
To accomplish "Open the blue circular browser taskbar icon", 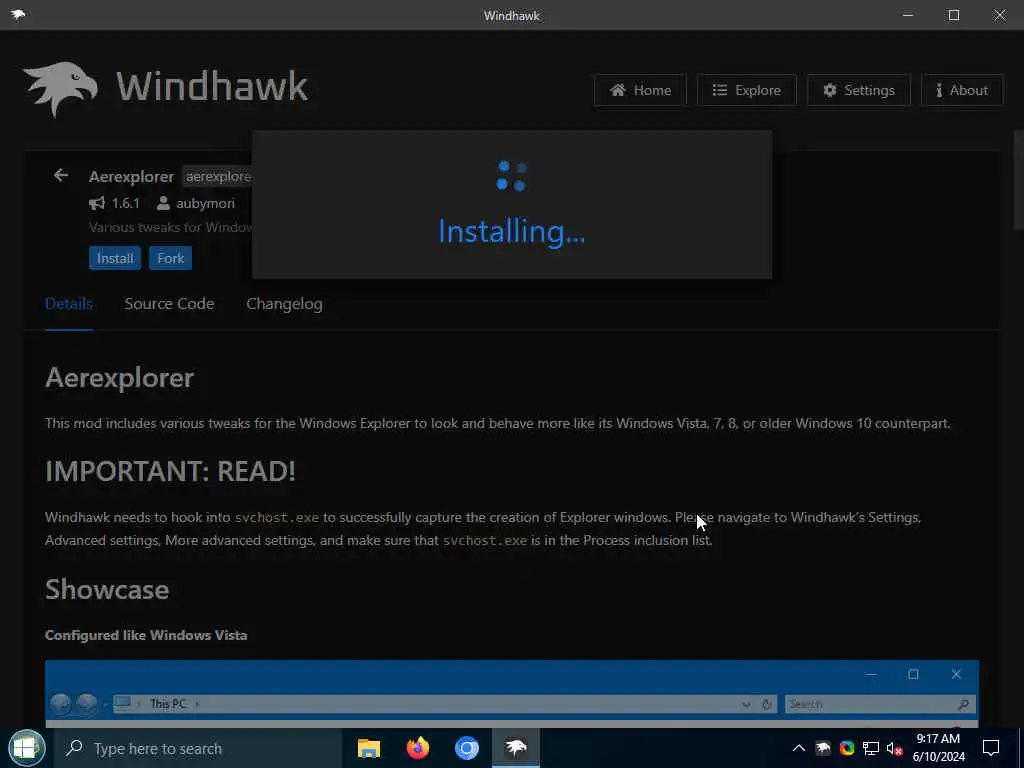I will click(x=467, y=748).
